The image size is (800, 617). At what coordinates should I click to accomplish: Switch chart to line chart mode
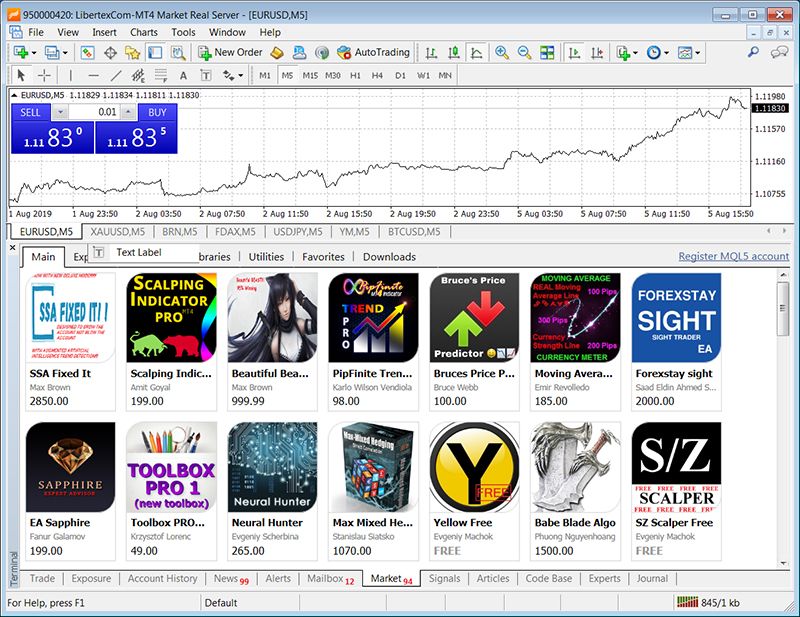tap(477, 53)
